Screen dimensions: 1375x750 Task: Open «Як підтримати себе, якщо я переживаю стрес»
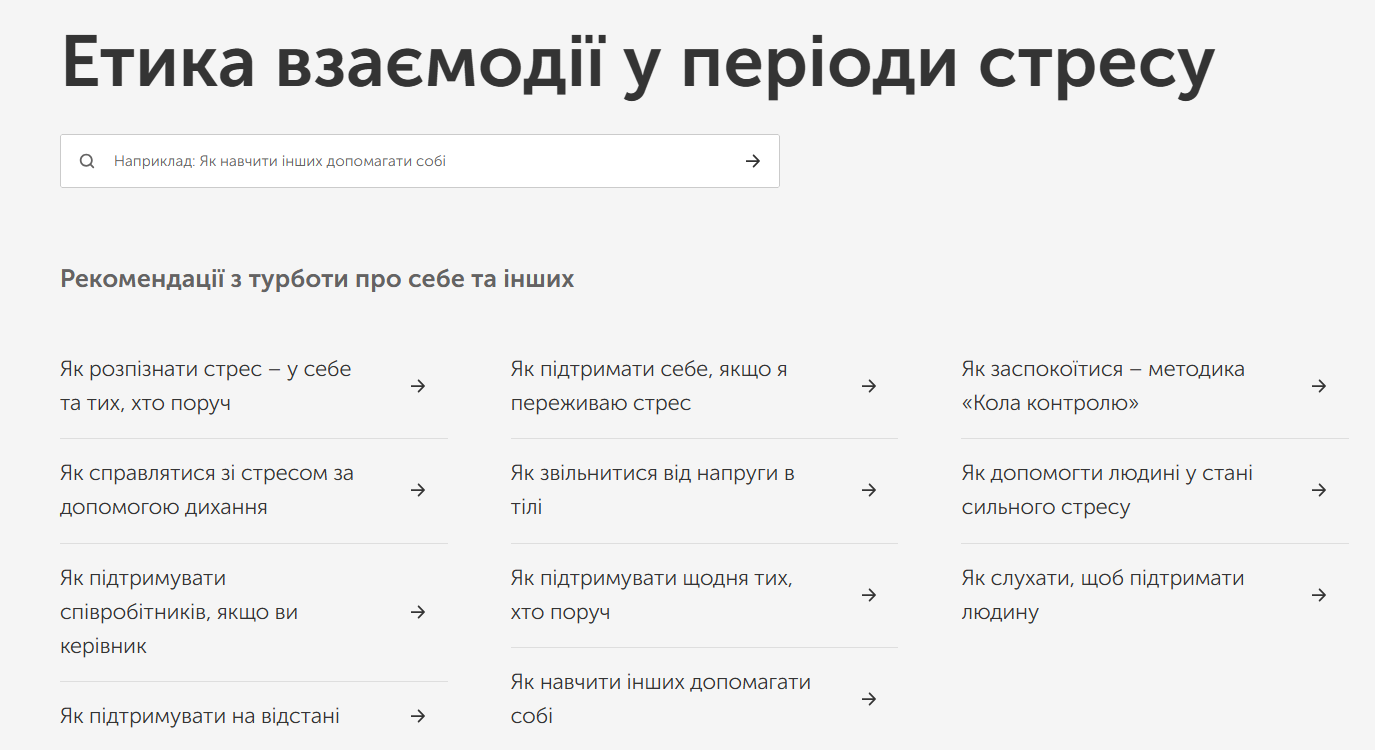(648, 385)
